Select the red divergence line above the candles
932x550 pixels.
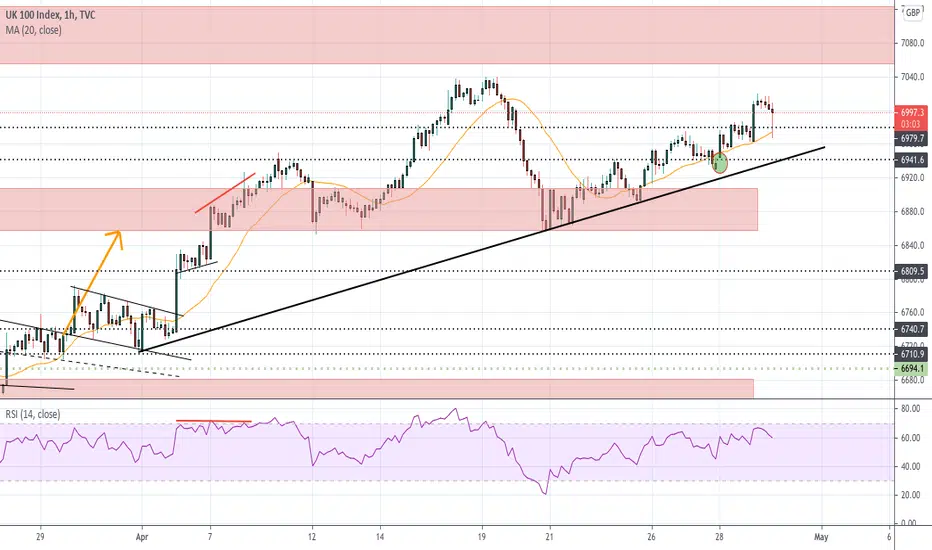[x=225, y=193]
